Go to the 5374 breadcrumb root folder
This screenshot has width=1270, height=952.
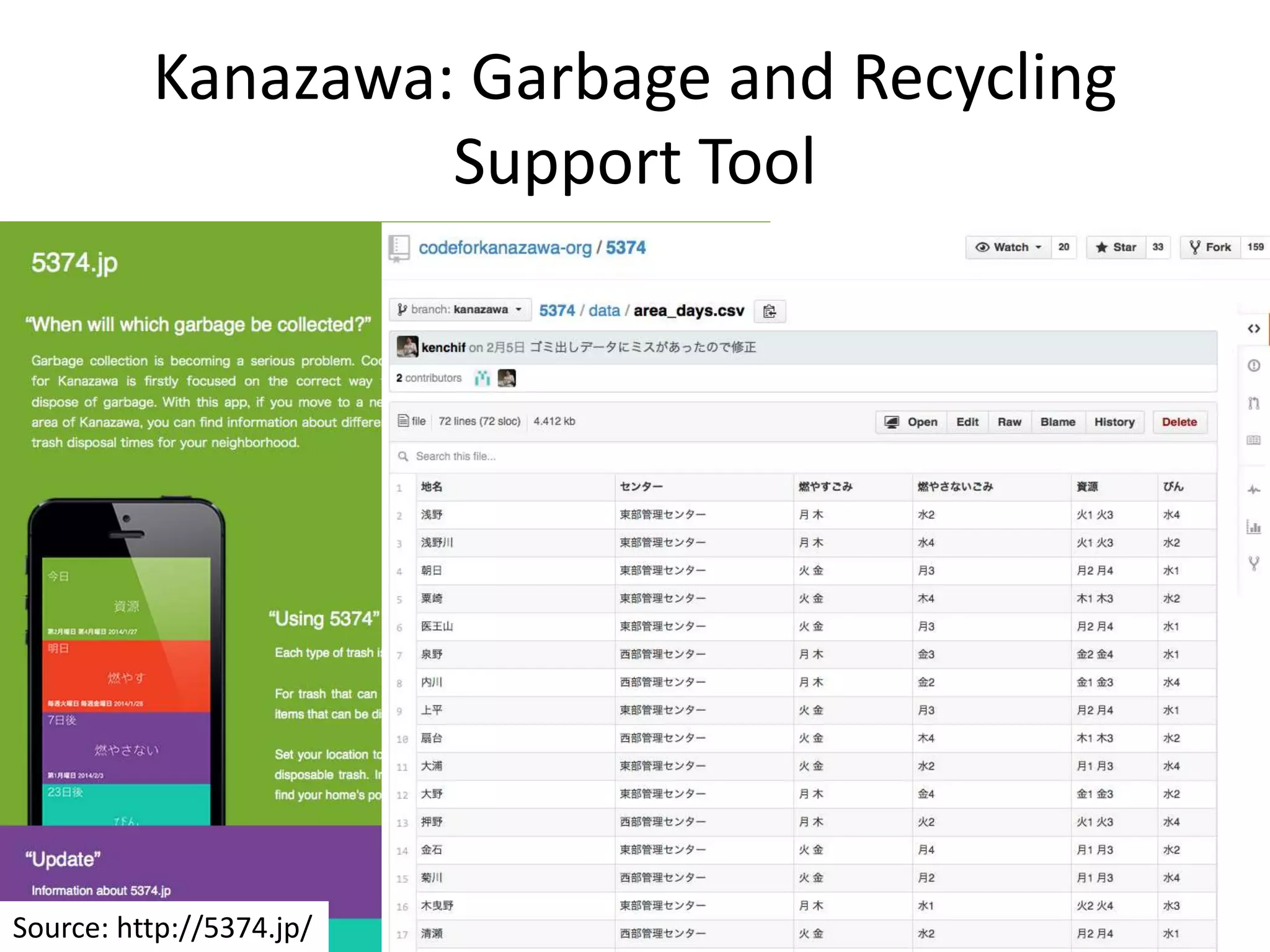pos(557,311)
